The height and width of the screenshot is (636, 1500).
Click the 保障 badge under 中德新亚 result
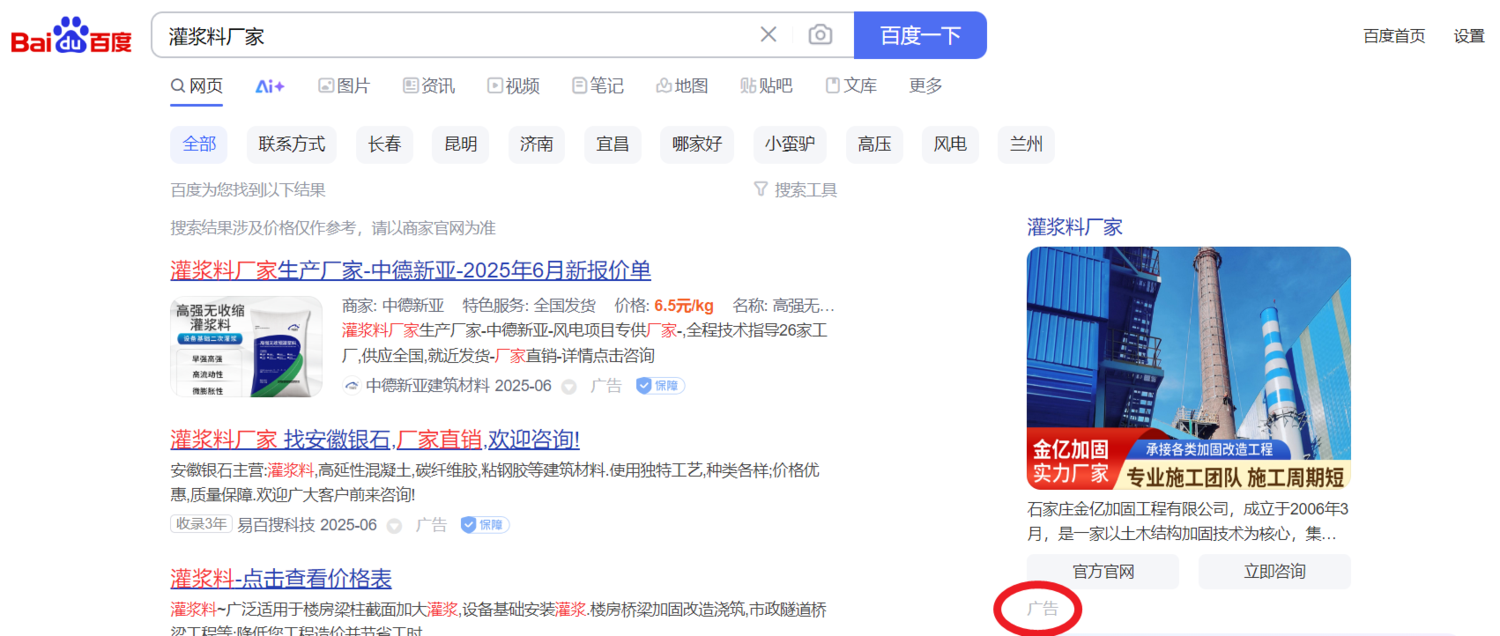[660, 385]
